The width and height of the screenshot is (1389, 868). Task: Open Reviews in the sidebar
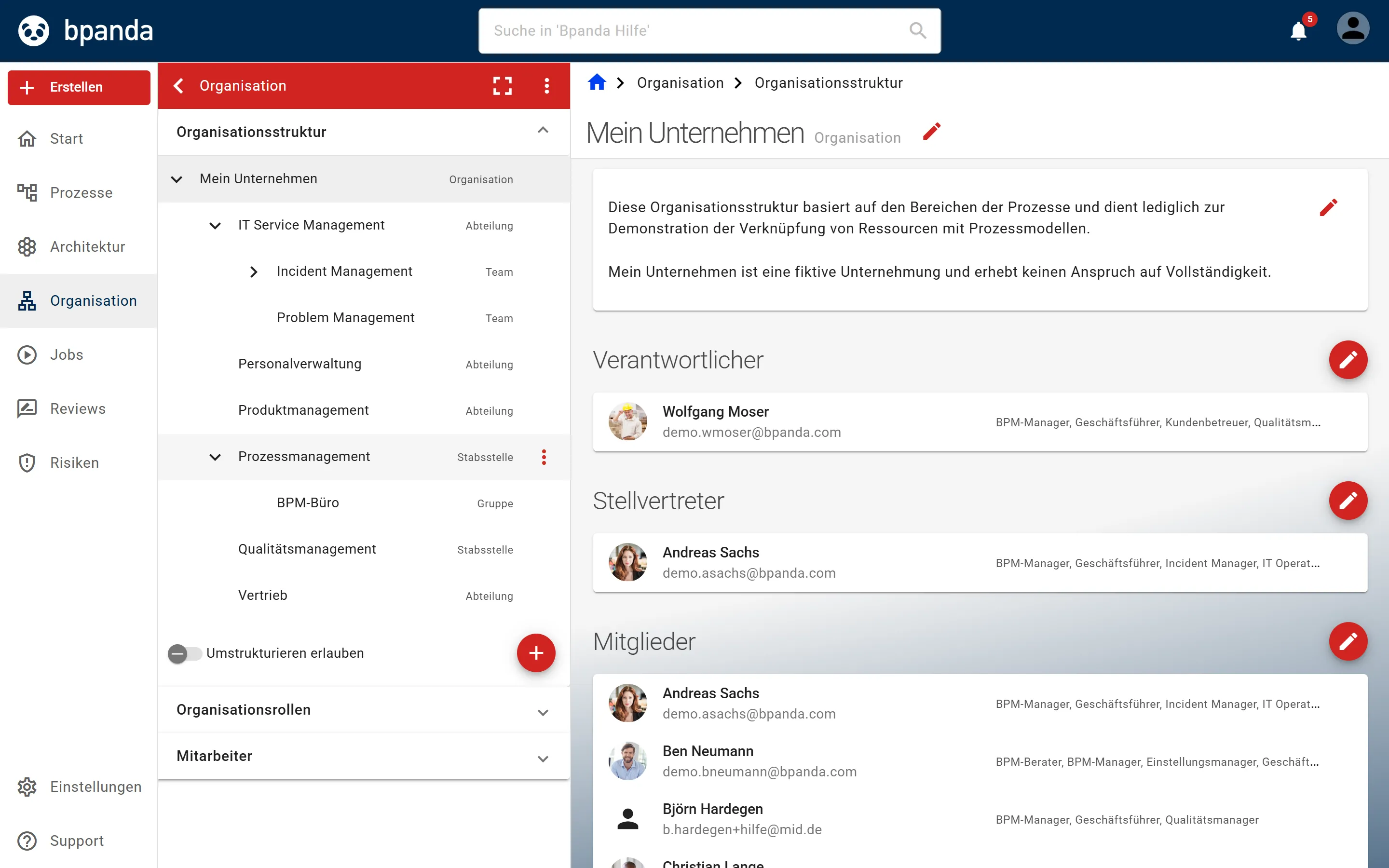(x=79, y=409)
